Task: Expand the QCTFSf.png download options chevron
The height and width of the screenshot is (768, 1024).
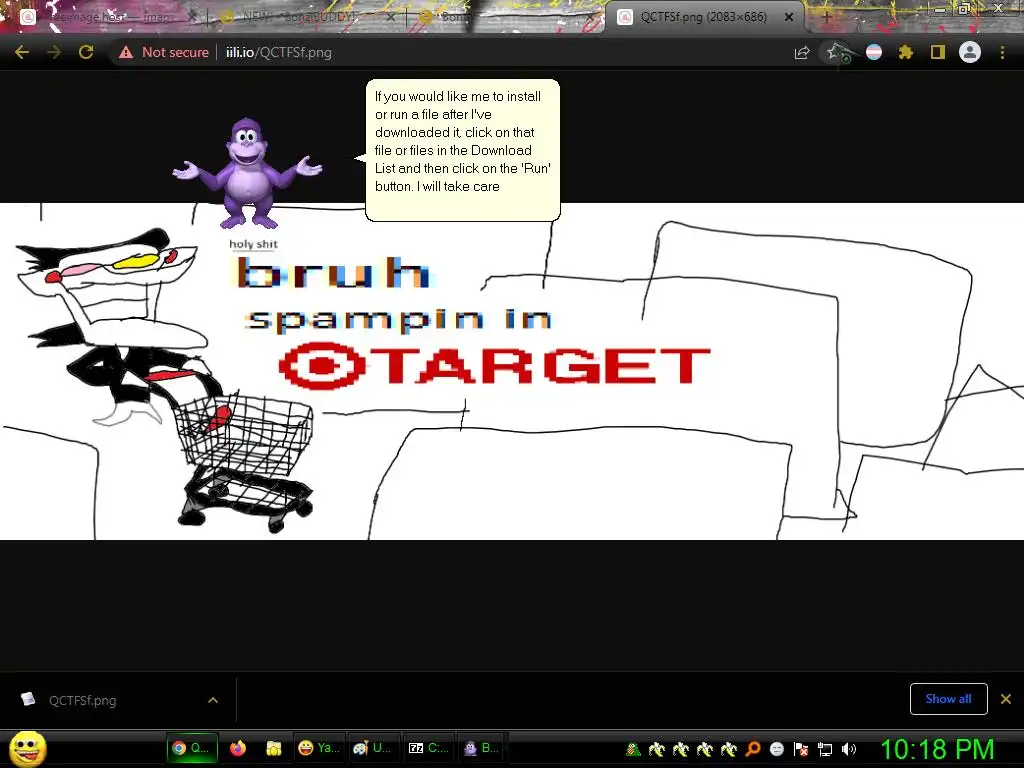Action: (213, 700)
